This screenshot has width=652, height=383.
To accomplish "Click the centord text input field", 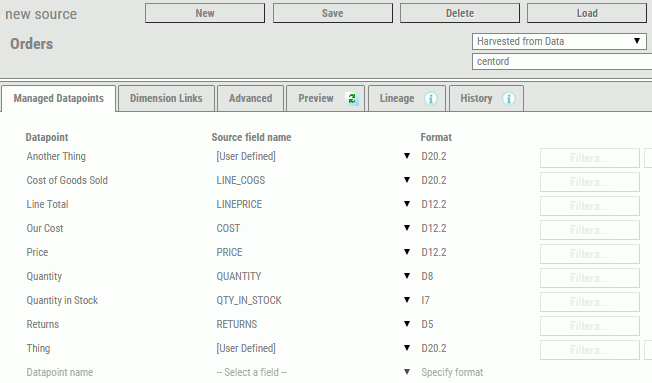I will 562,62.
